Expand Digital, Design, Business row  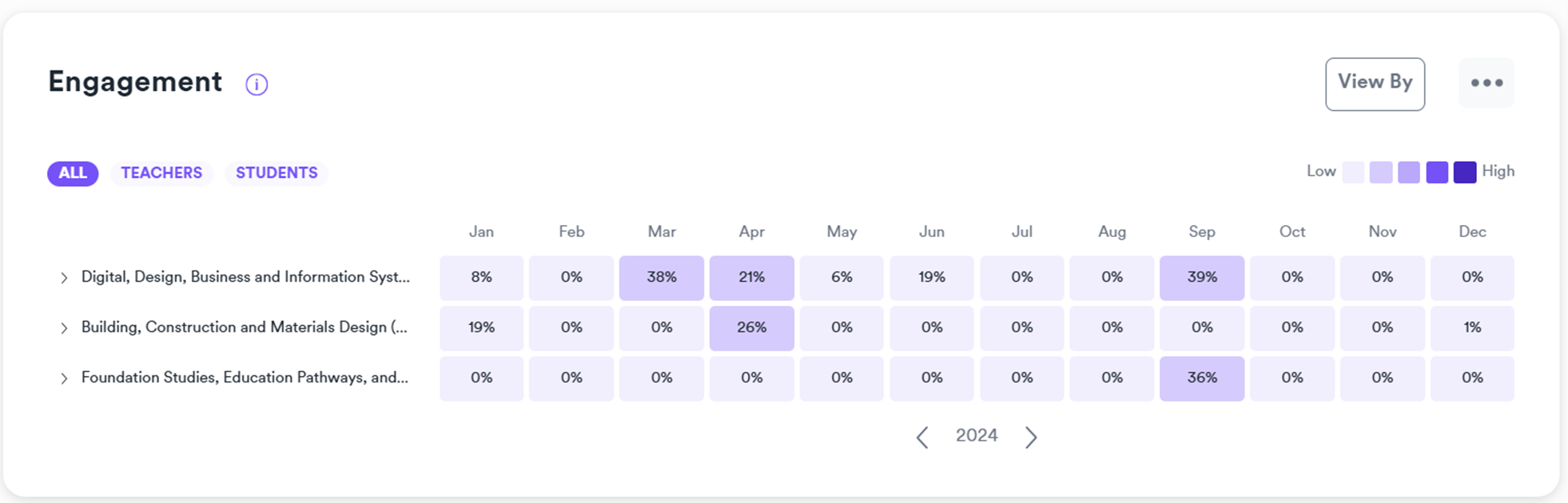(64, 278)
